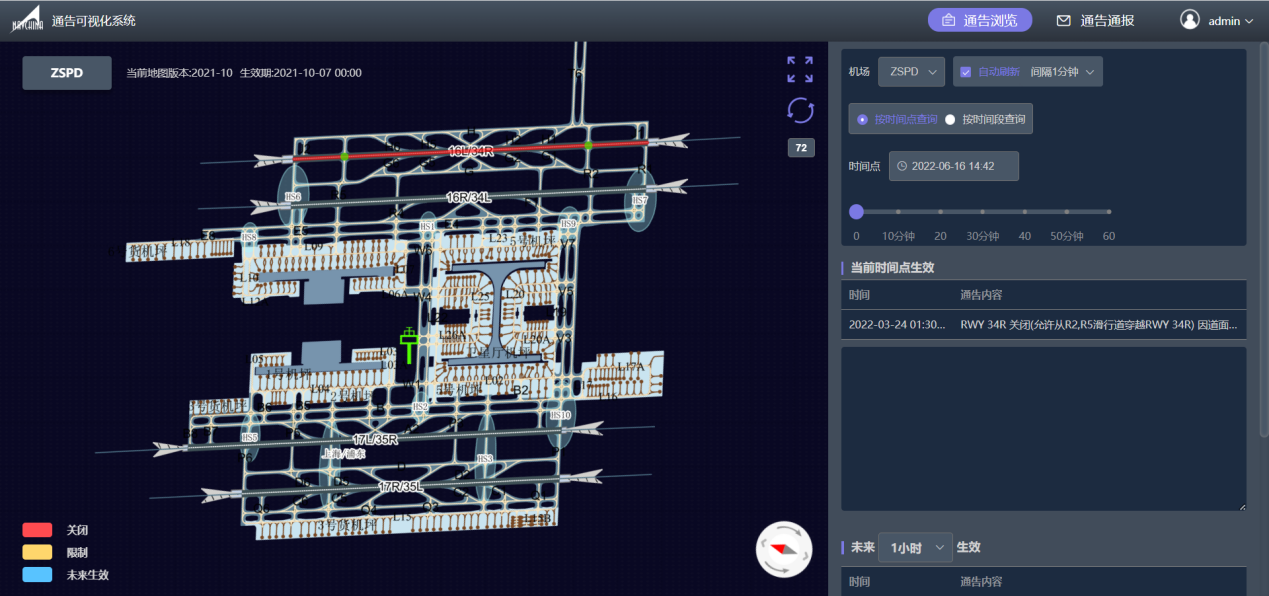Viewport: 1269px width, 596px height.
Task: Click the ZSPD button above map
Action: coord(67,73)
